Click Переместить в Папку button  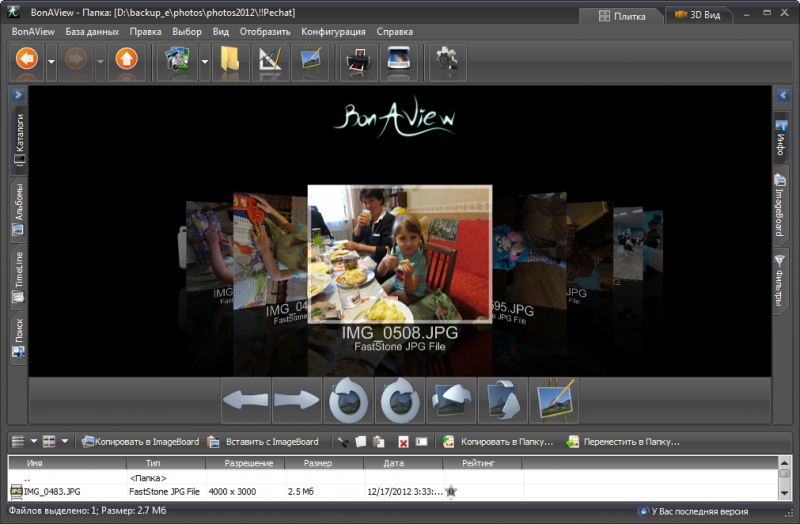623,441
